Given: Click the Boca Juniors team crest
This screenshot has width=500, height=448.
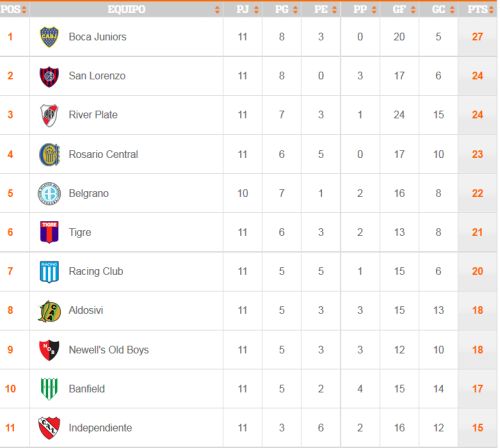Looking at the screenshot, I should [49, 37].
